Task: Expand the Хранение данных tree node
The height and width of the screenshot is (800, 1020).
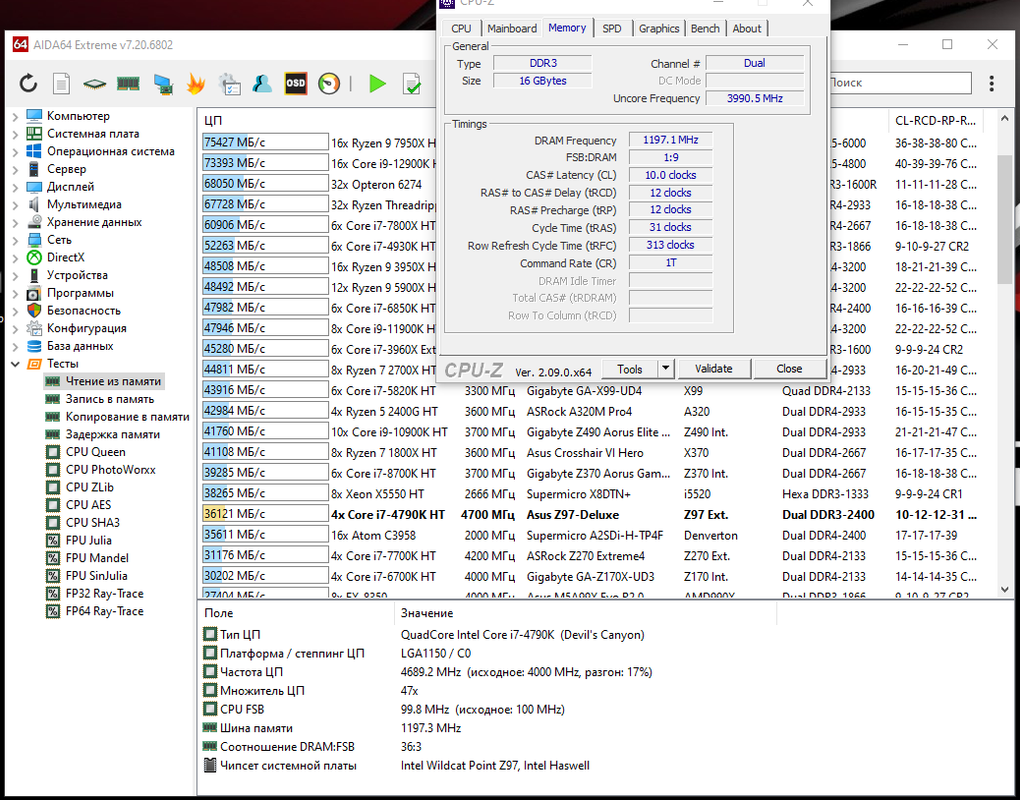Action: (x=16, y=222)
